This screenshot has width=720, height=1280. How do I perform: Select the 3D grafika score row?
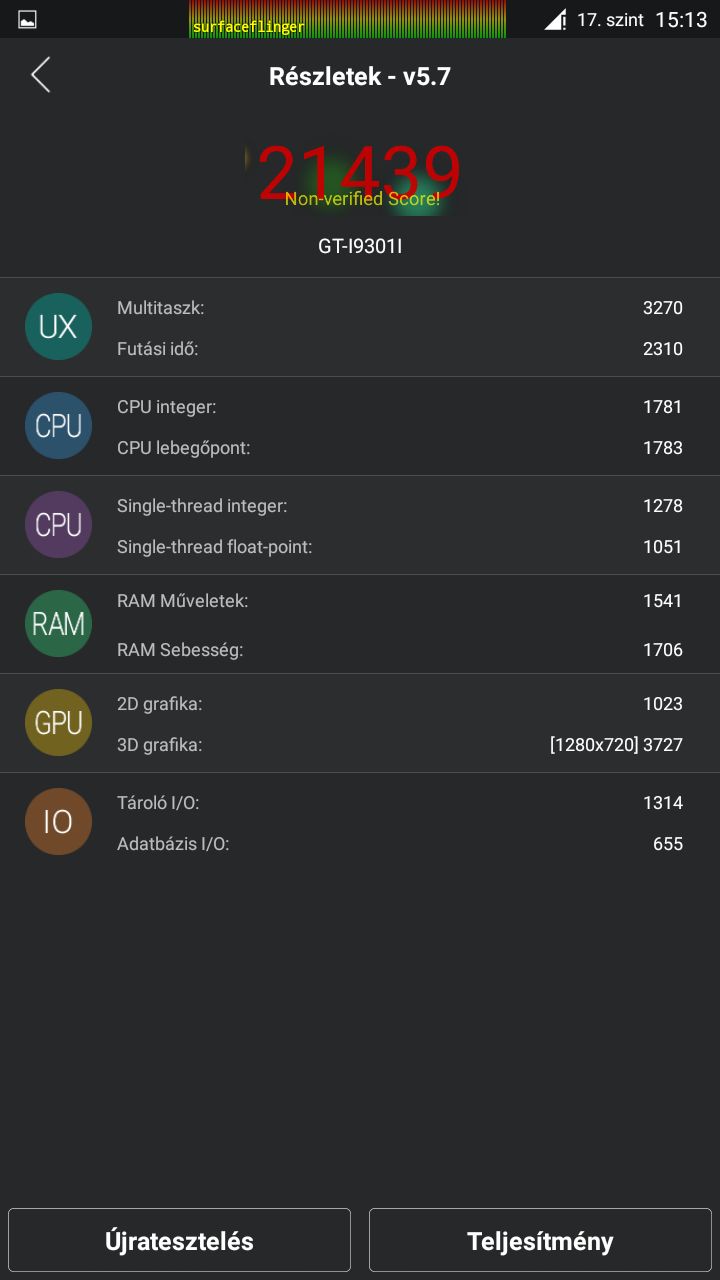click(400, 745)
